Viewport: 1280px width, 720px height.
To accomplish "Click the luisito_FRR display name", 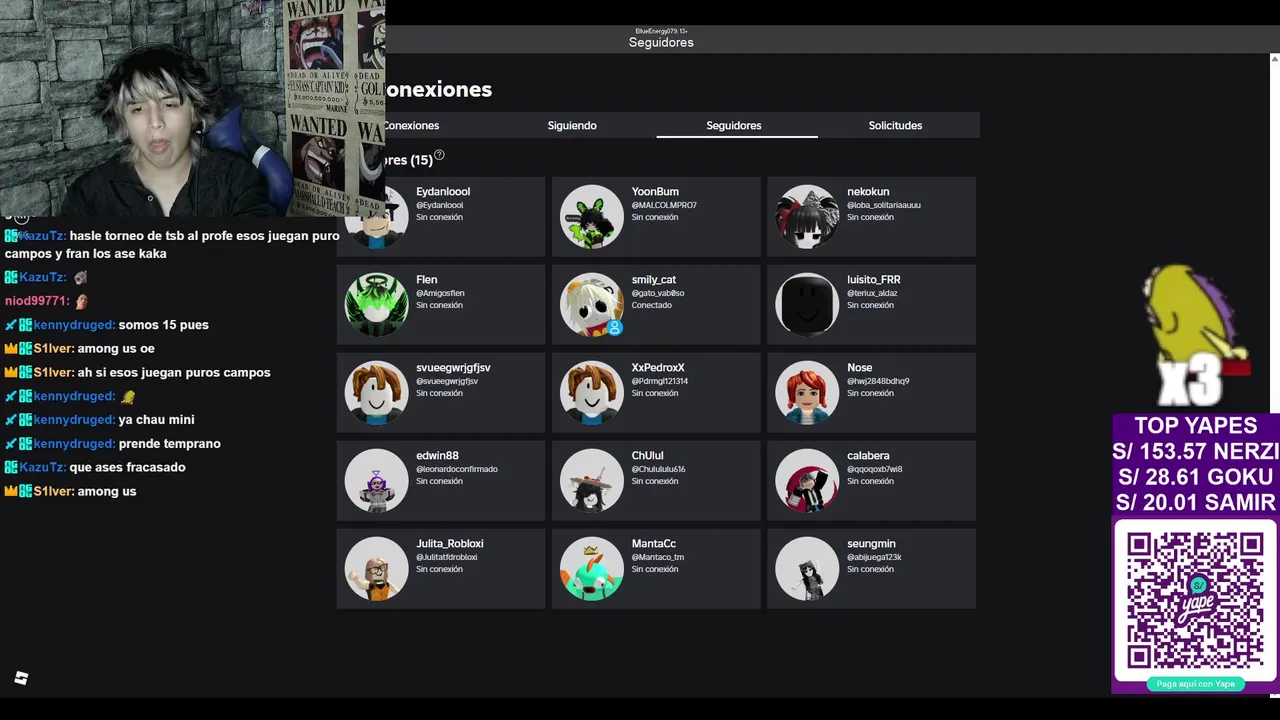I will tap(874, 280).
